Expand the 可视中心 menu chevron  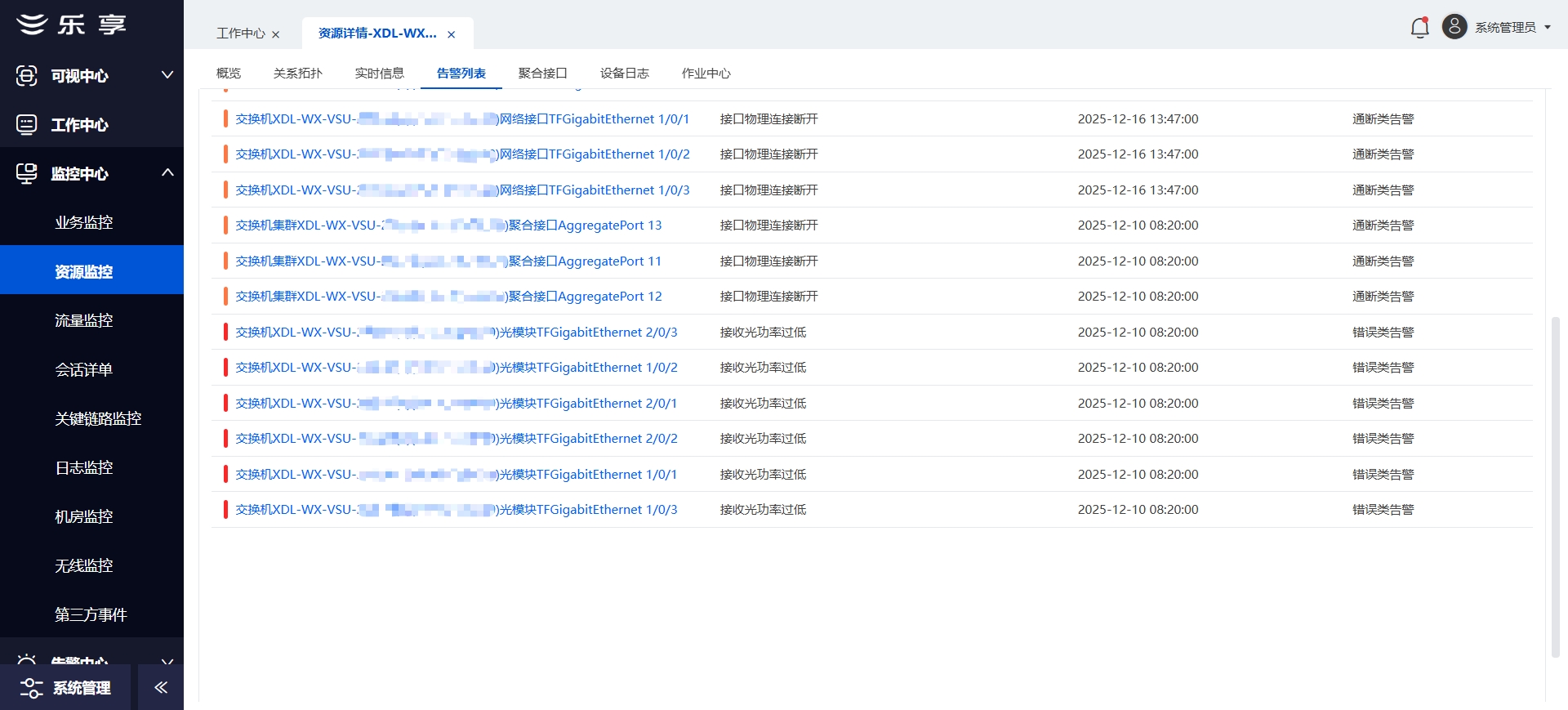[x=167, y=75]
